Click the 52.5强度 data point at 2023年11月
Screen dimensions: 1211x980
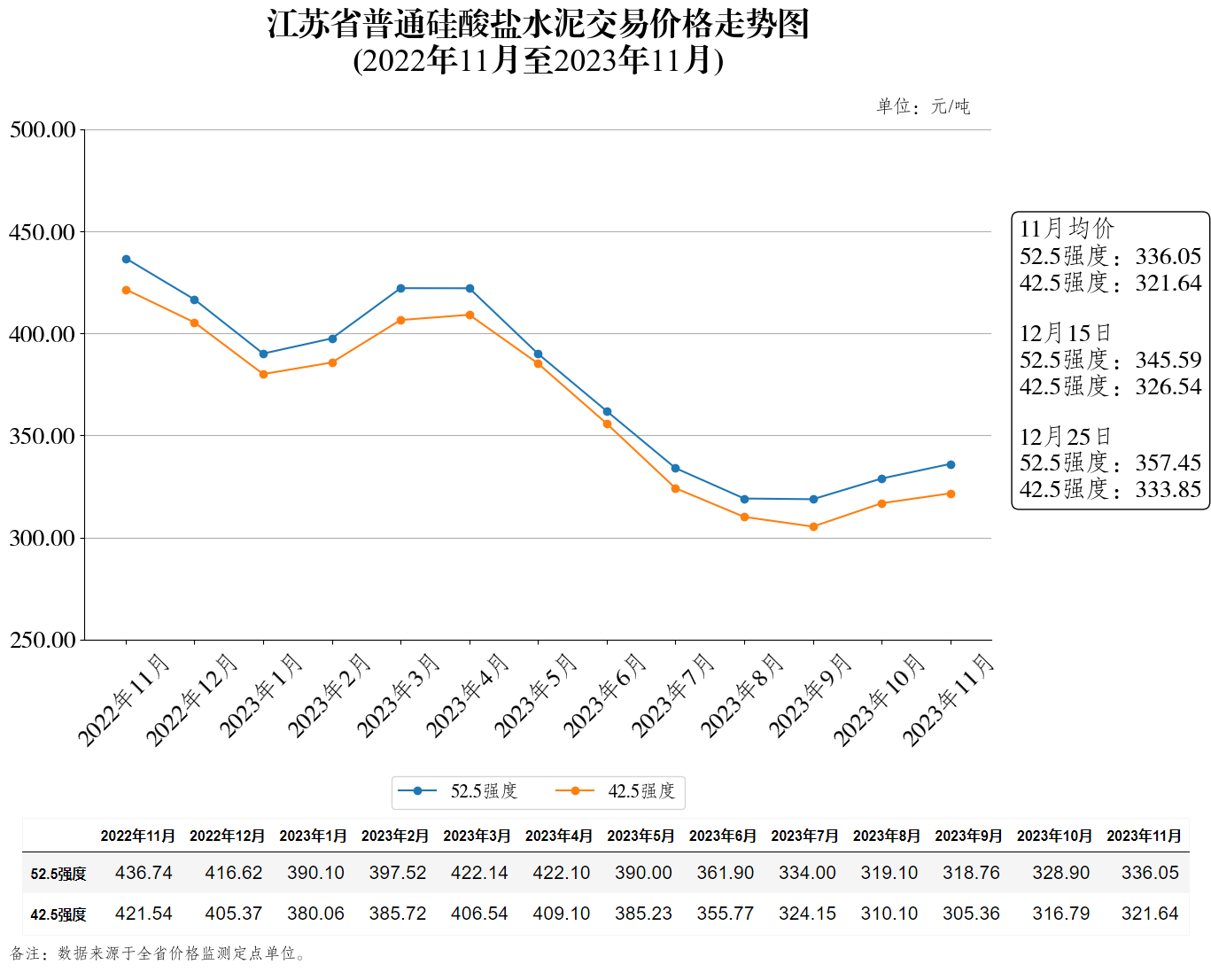click(x=951, y=464)
